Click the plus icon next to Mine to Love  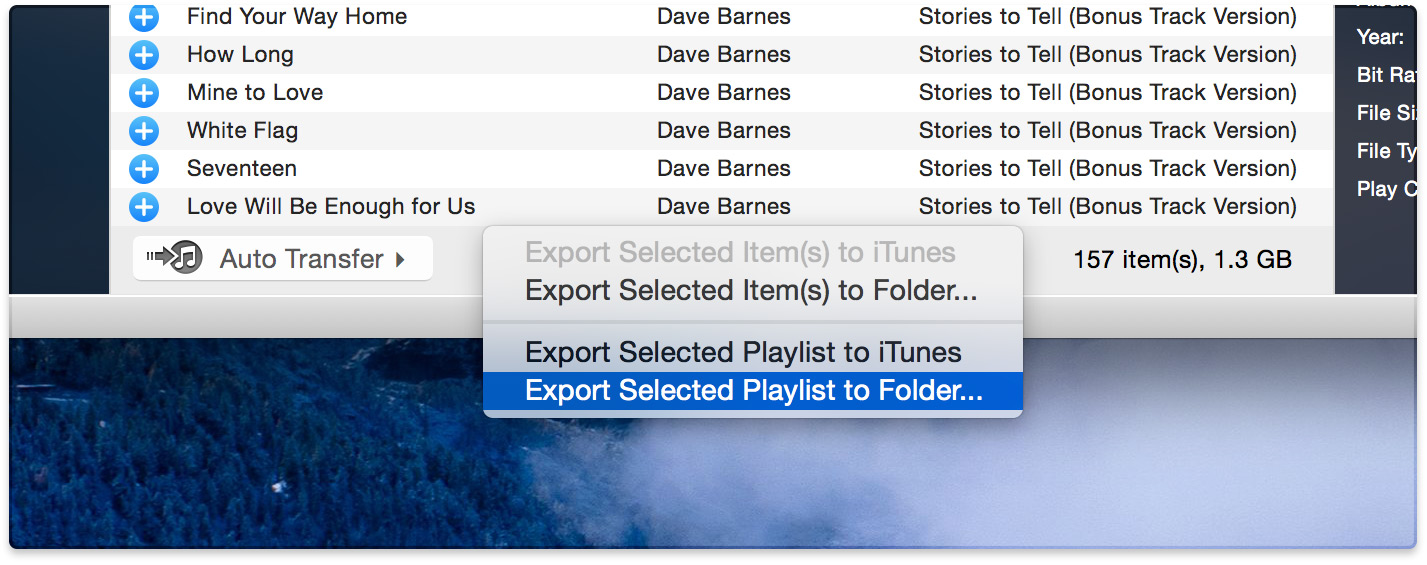(144, 93)
